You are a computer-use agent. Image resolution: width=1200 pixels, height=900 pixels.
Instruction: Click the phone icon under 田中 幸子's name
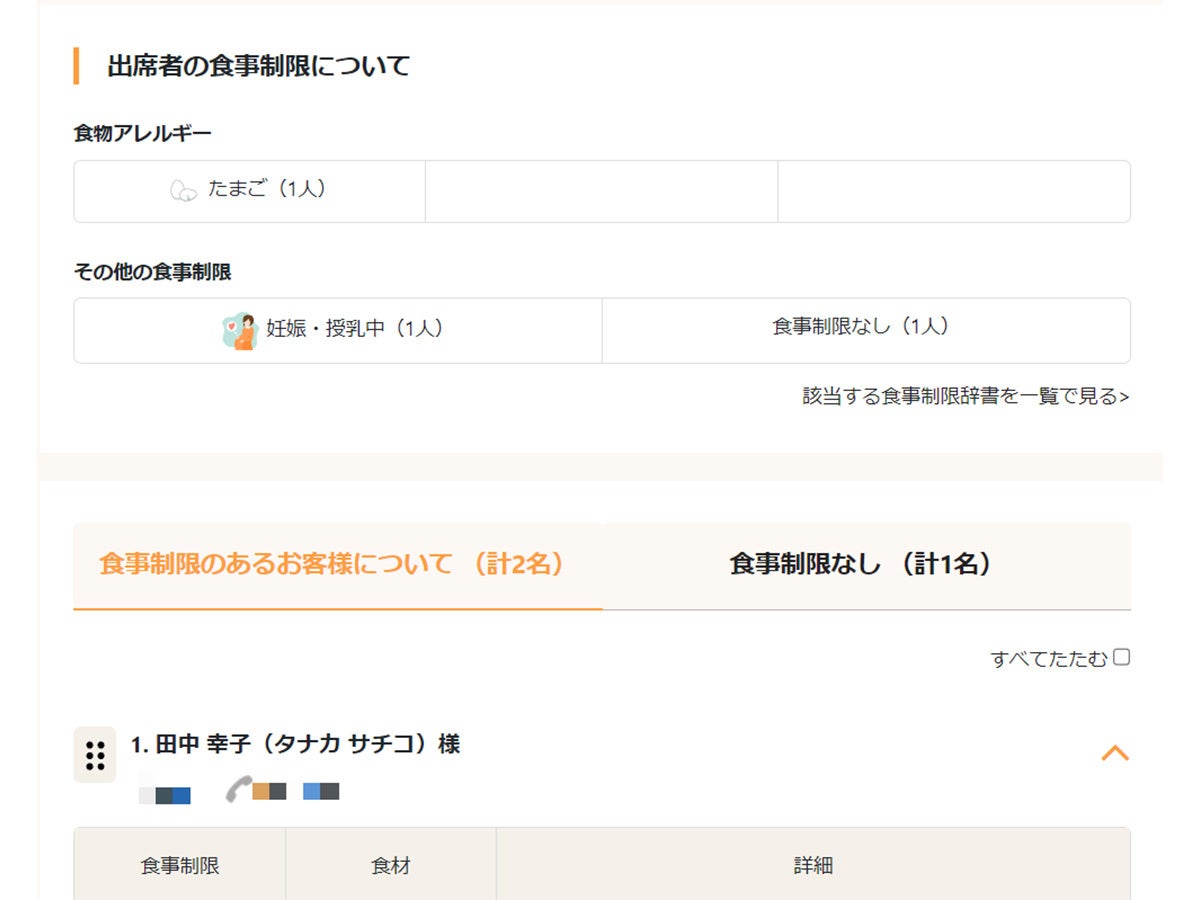point(238,790)
